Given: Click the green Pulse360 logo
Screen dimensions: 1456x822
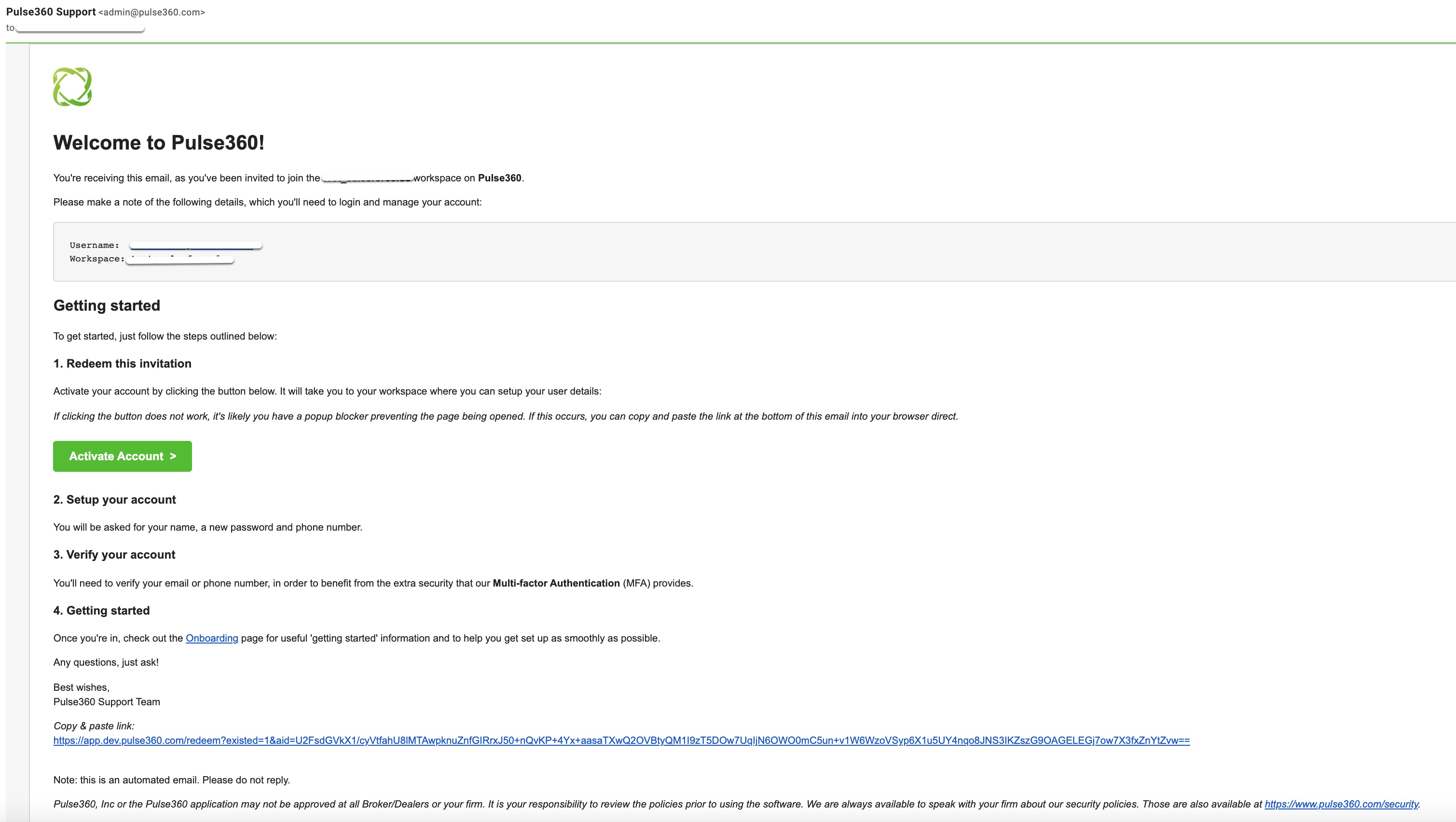Looking at the screenshot, I should (72, 86).
